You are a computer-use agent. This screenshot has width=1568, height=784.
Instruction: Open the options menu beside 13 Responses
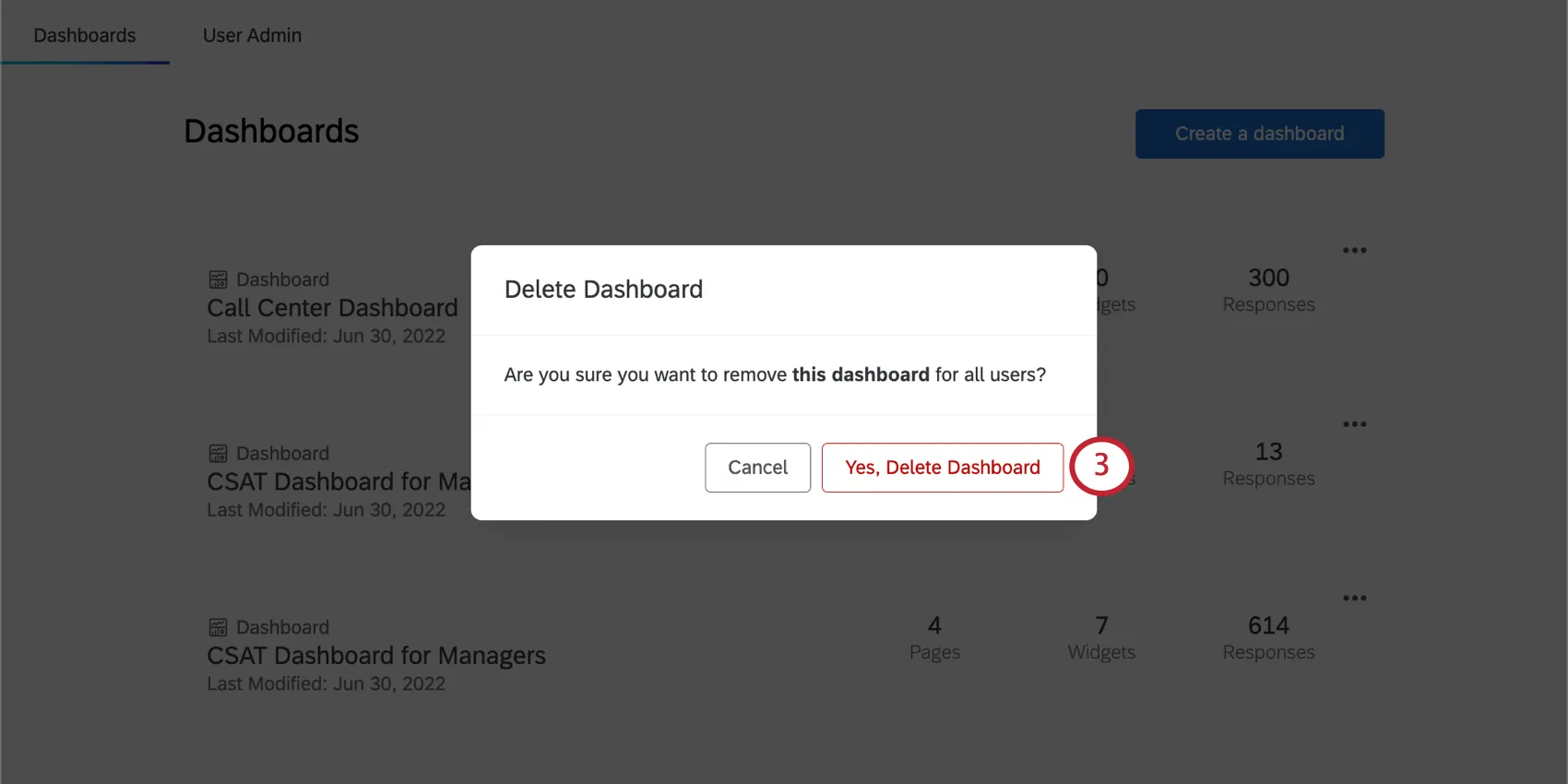(x=1355, y=423)
